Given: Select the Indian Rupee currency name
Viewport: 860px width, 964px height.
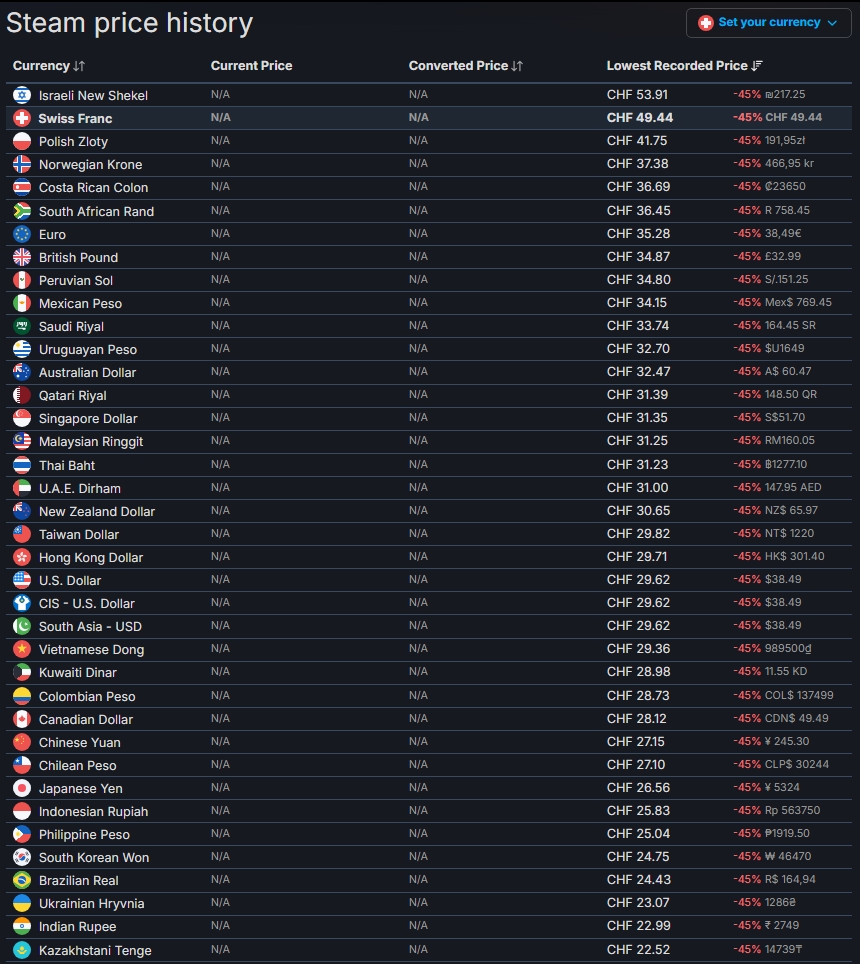Looking at the screenshot, I should point(77,927).
